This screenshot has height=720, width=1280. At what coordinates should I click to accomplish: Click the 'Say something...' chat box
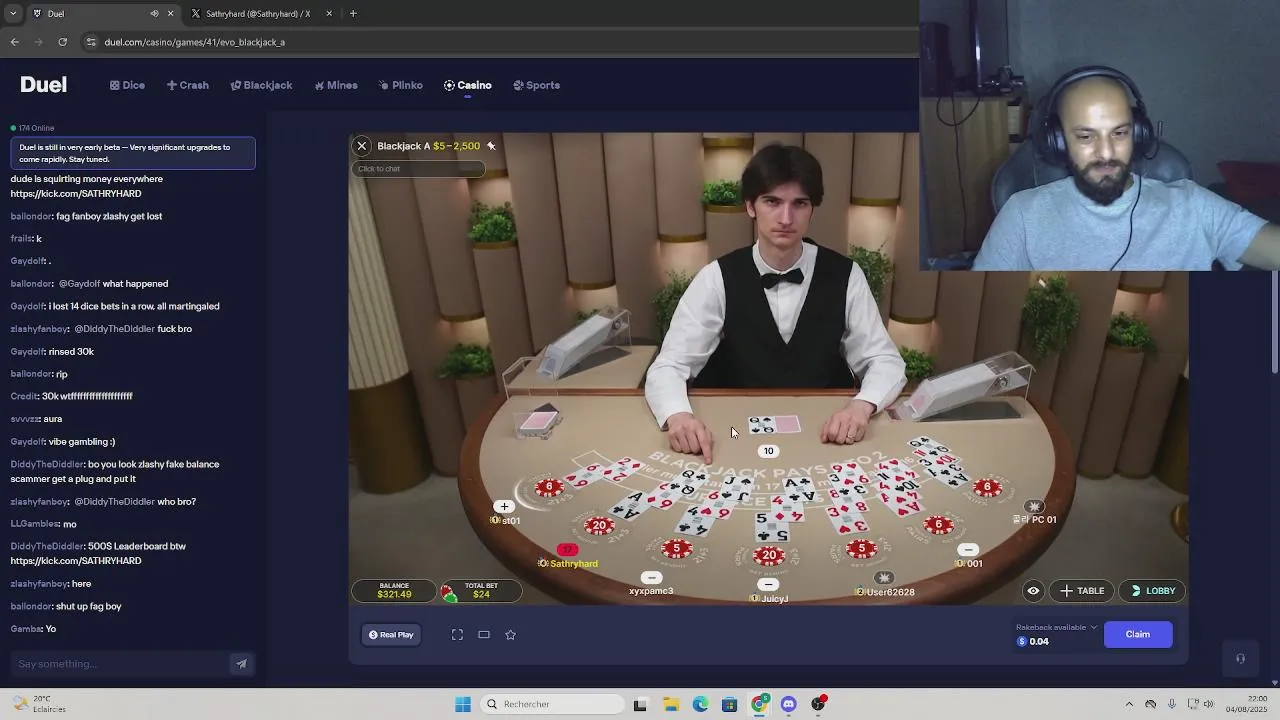(120, 664)
